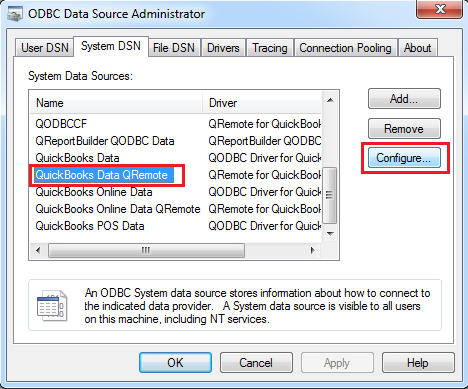Select QuickBooks POS Data row

tap(90, 226)
